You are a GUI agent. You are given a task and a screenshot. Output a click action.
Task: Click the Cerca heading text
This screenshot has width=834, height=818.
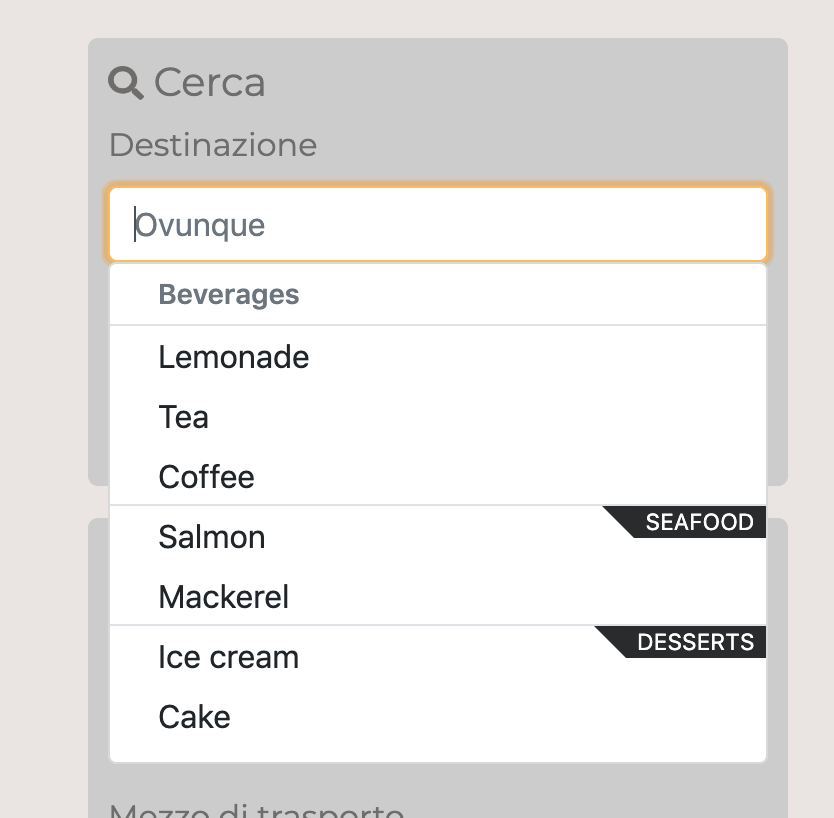click(209, 83)
